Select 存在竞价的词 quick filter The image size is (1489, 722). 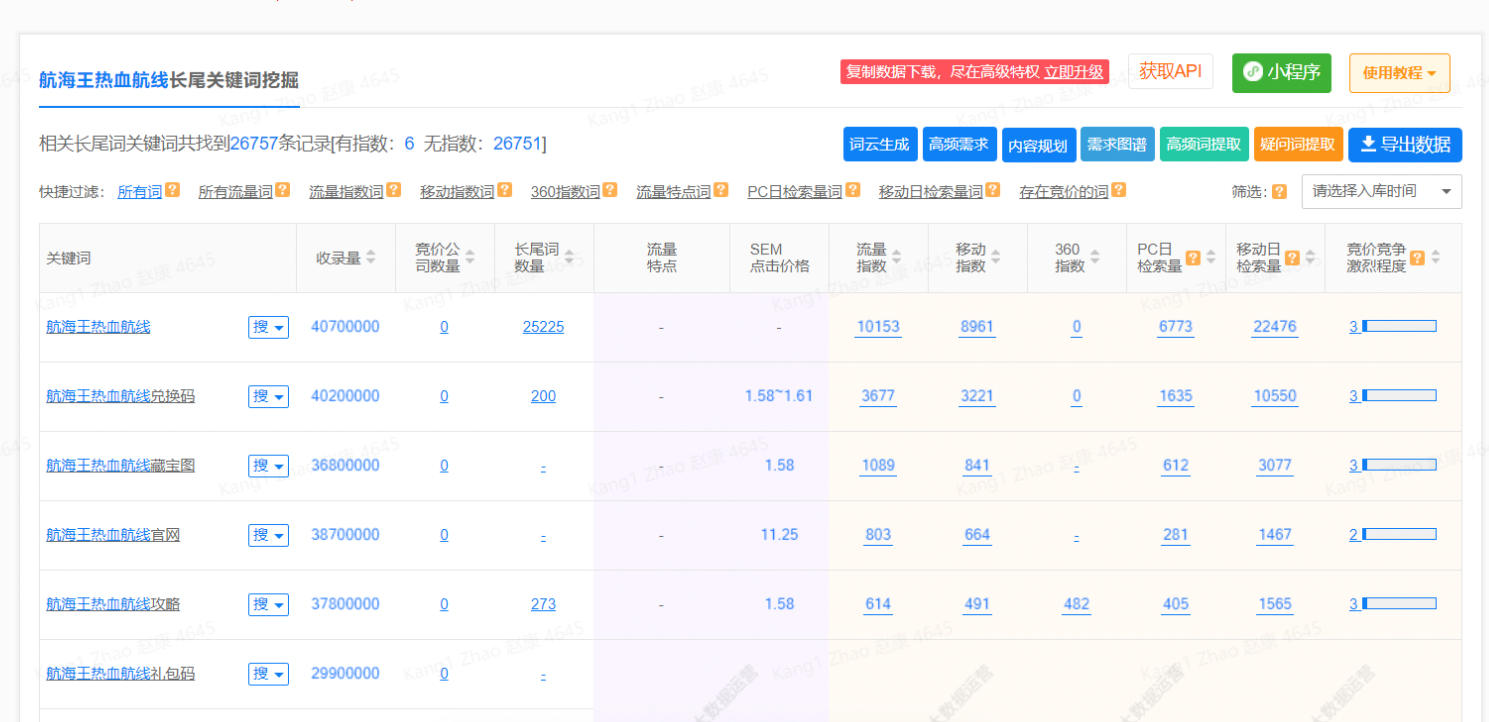pos(1064,191)
